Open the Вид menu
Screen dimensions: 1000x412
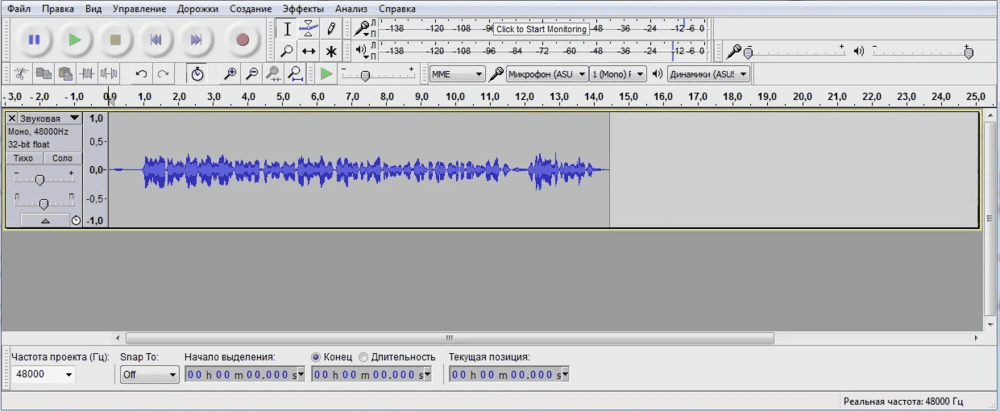point(93,9)
